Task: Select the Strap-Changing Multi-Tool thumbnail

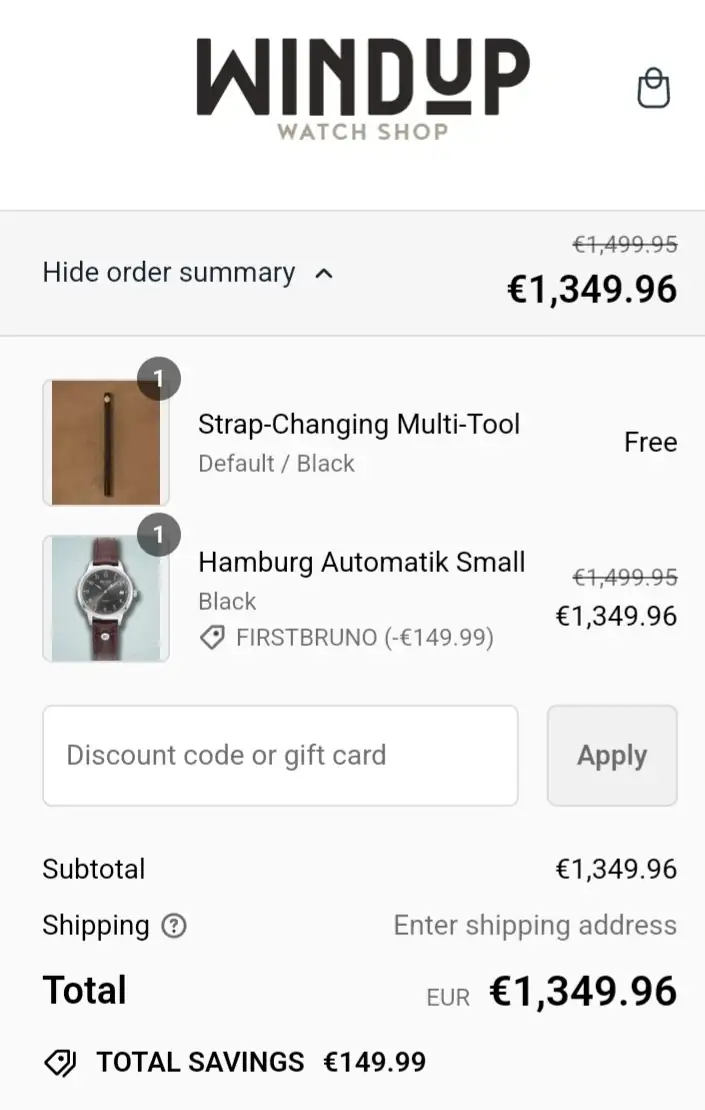Action: pyautogui.click(x=105, y=443)
